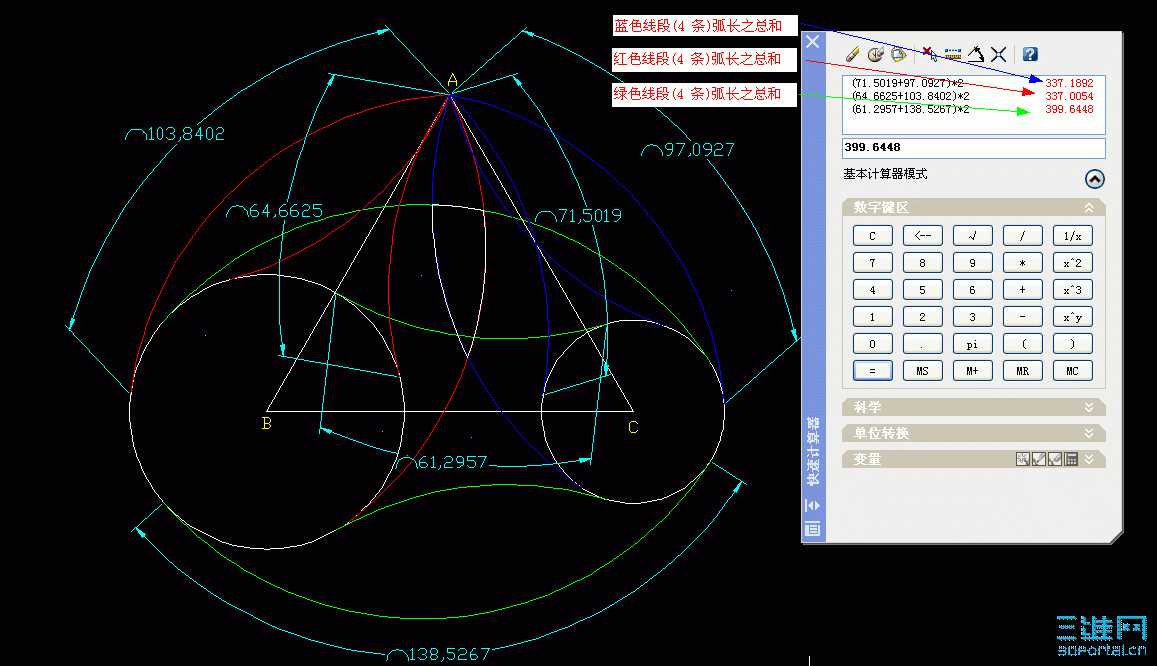Collapse the 数字键区 section
The height and width of the screenshot is (666, 1157).
(1089, 208)
